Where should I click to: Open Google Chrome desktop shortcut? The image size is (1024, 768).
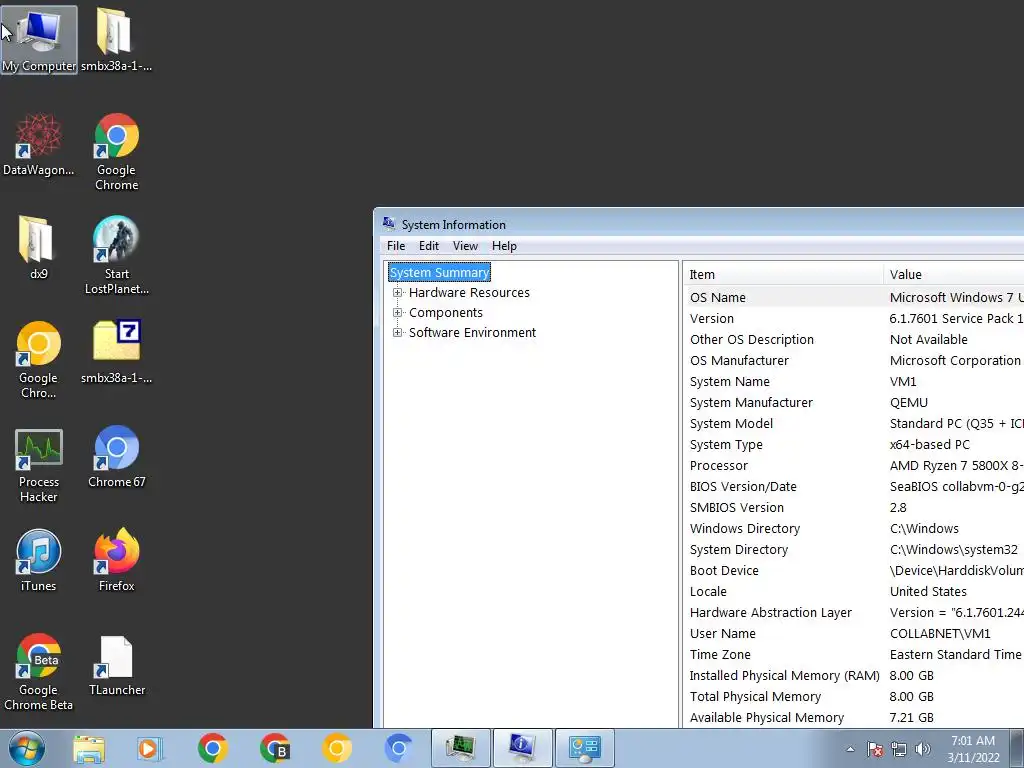click(116, 152)
